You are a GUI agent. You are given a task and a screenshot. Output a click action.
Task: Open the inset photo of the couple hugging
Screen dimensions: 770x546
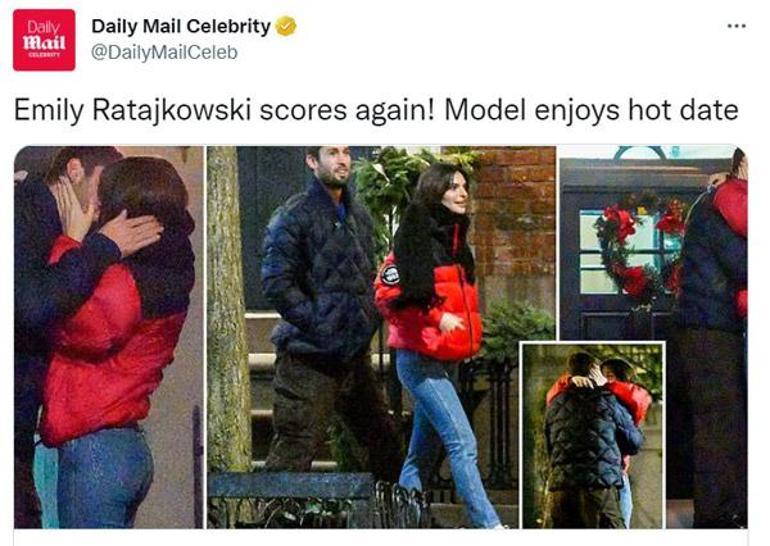593,435
